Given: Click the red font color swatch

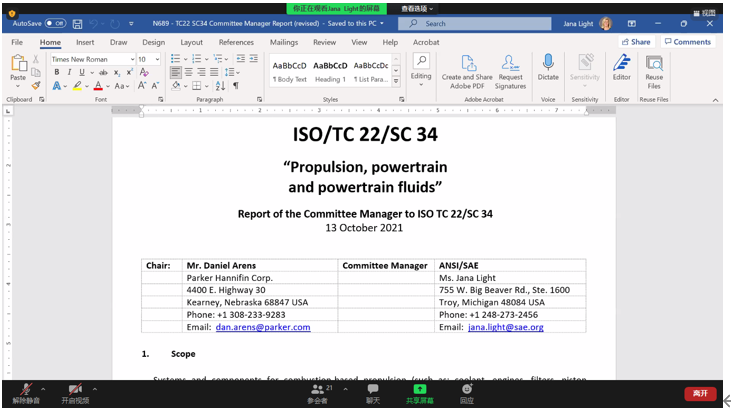Looking at the screenshot, I should pyautogui.click(x=99, y=87).
